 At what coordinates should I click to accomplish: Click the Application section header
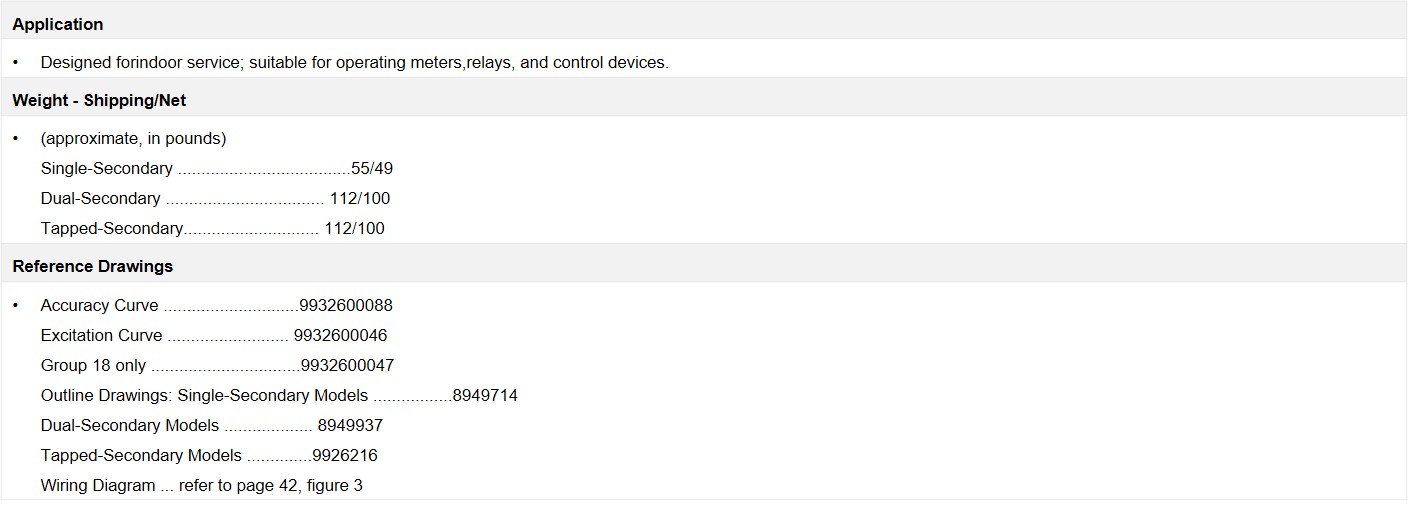click(58, 24)
